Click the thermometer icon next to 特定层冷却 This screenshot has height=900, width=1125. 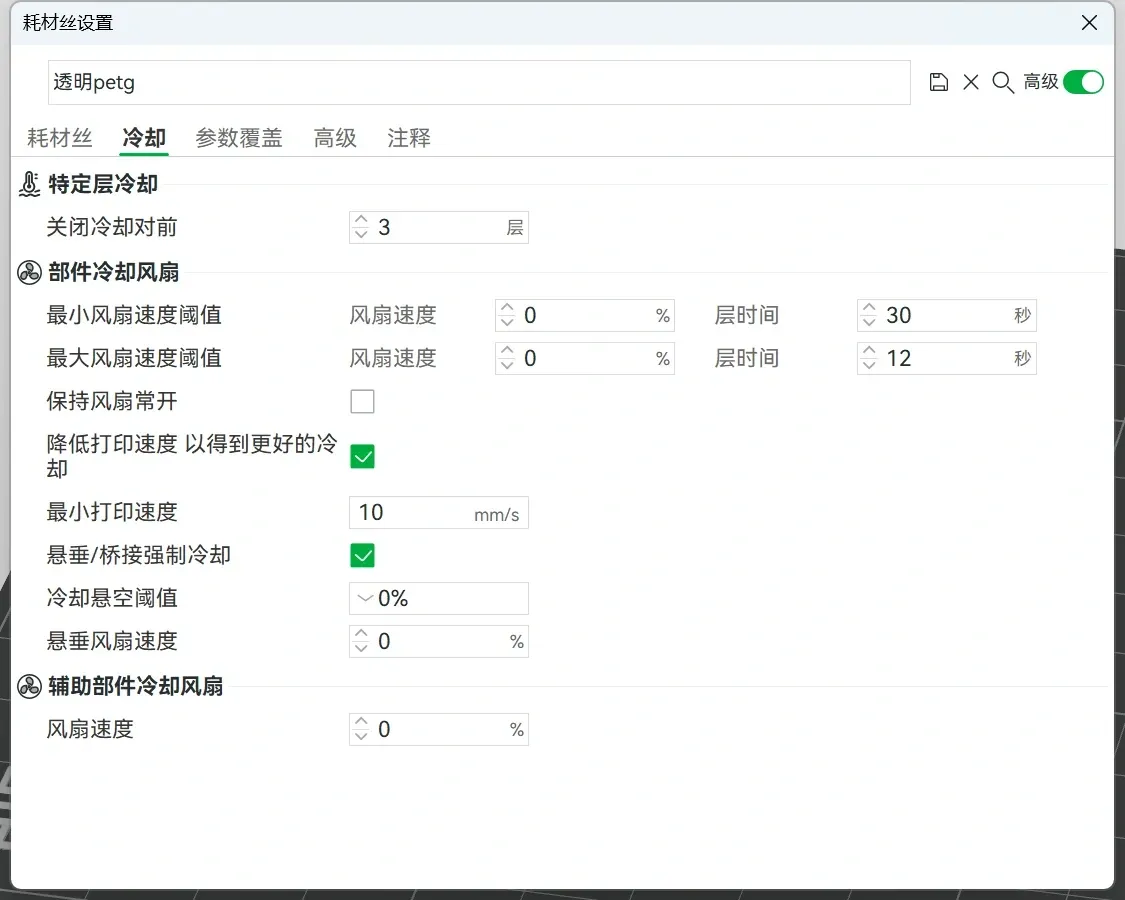(x=30, y=184)
